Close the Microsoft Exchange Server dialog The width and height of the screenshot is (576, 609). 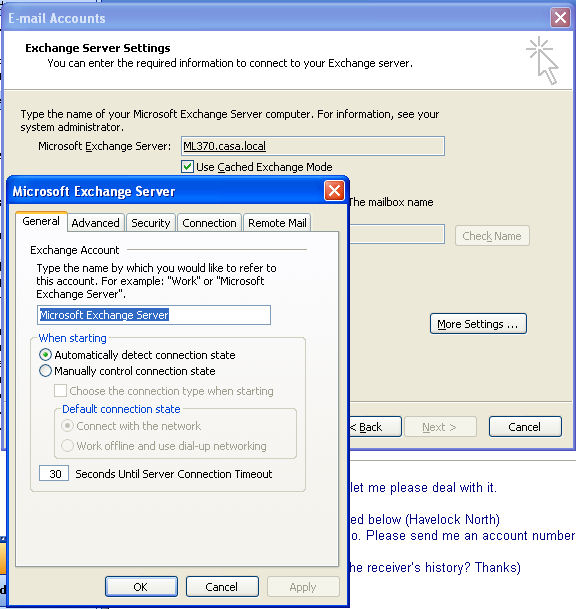[x=334, y=191]
